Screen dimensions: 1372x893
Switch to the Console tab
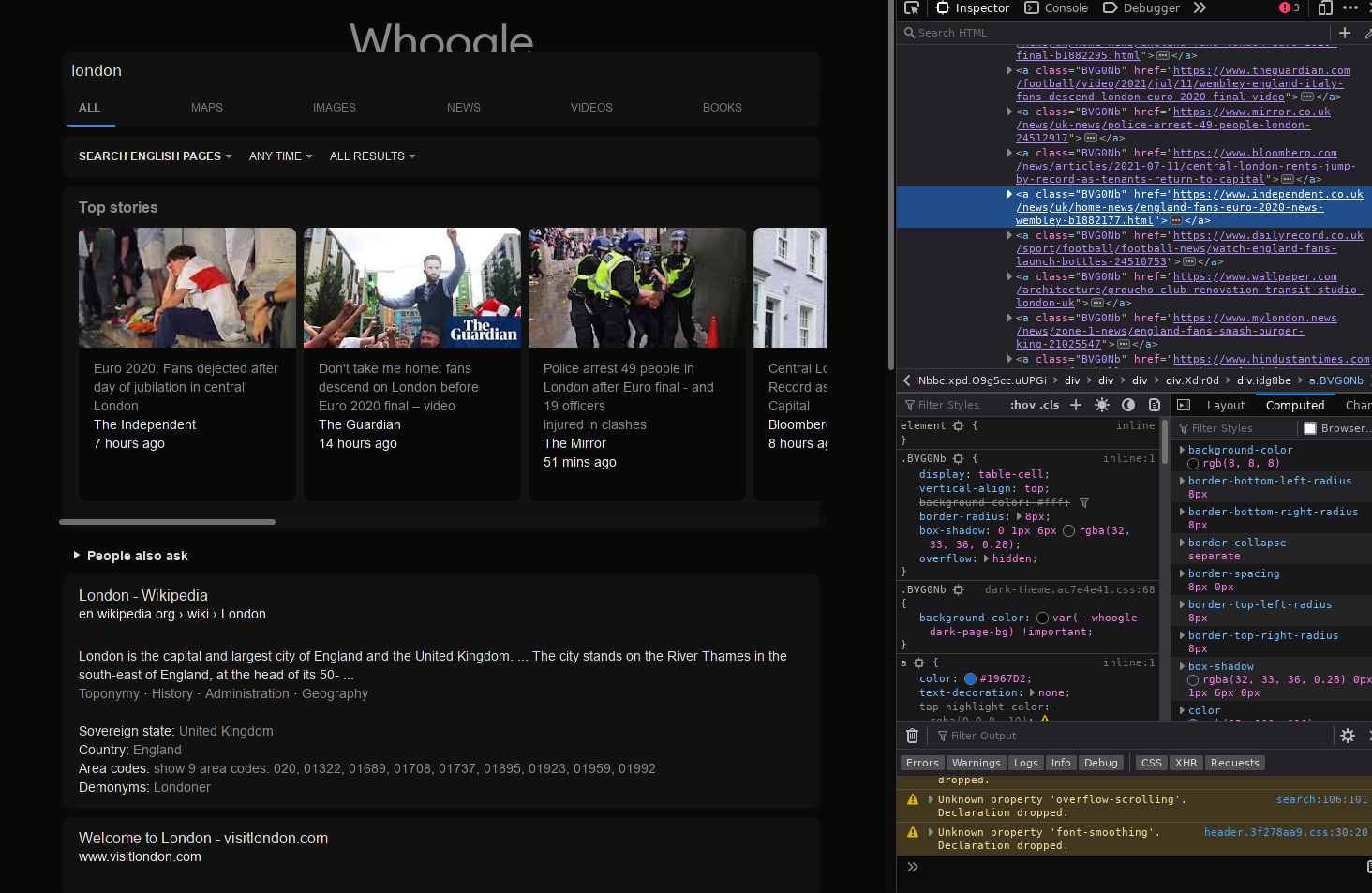coord(1056,8)
